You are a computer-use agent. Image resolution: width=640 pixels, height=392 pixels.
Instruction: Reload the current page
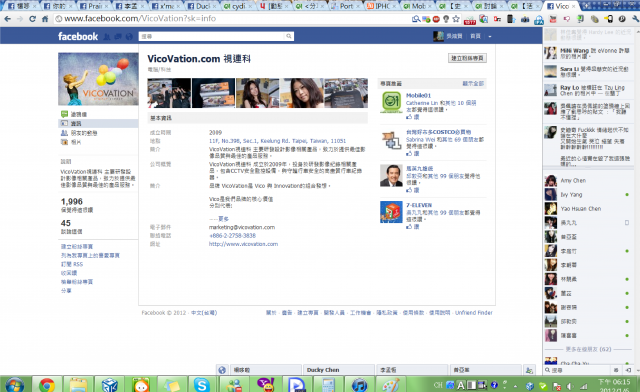(33, 19)
